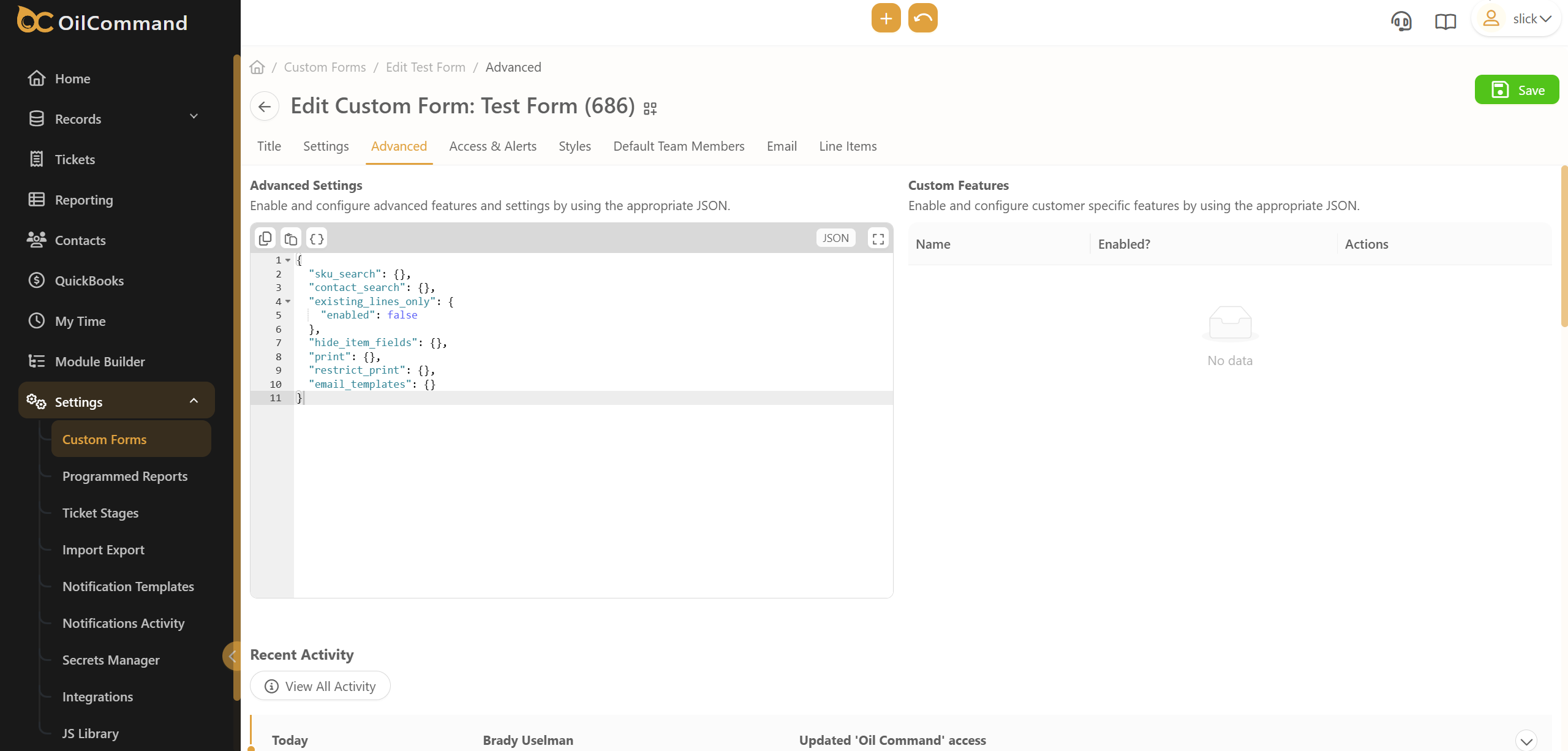Open the support headset icon
Image resolution: width=1568 pixels, height=751 pixels.
coord(1401,21)
